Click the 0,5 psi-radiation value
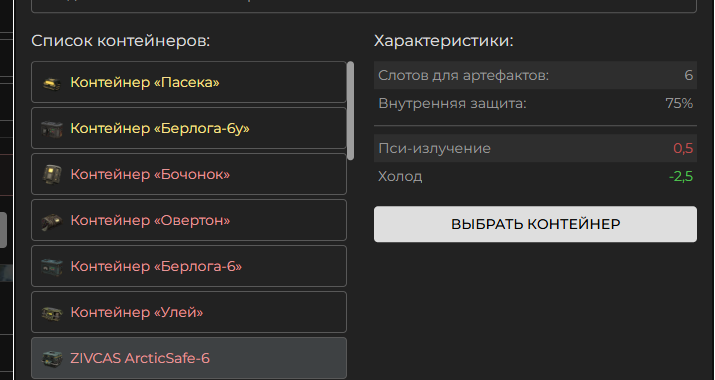 click(x=683, y=148)
